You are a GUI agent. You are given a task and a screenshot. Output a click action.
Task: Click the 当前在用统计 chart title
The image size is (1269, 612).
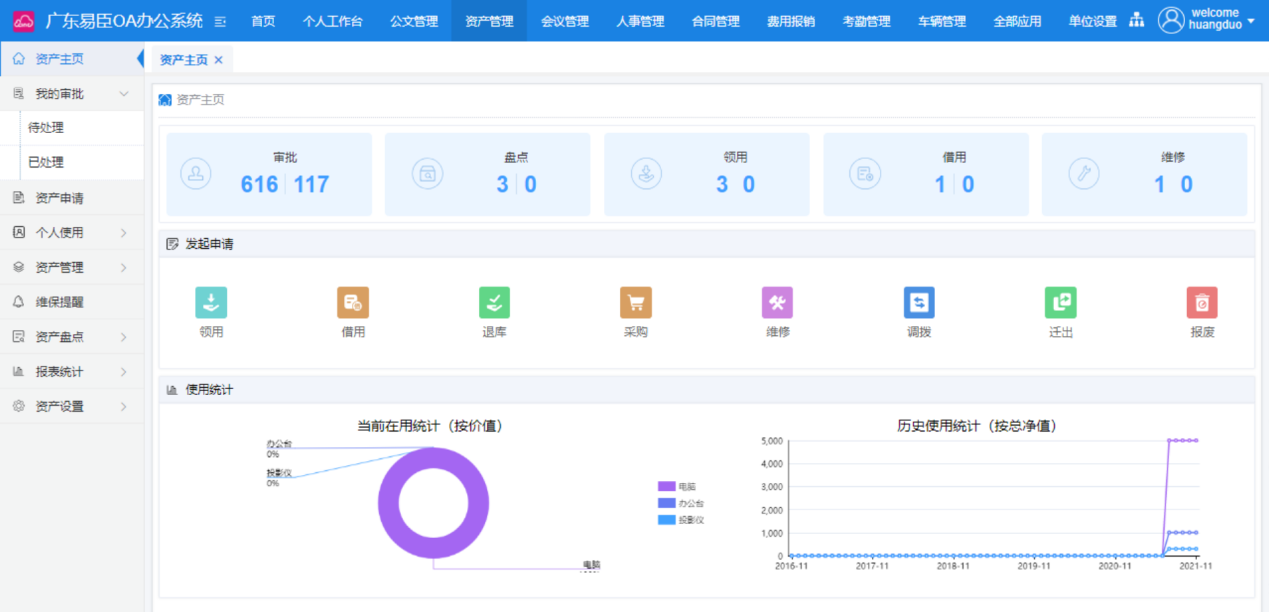point(430,426)
